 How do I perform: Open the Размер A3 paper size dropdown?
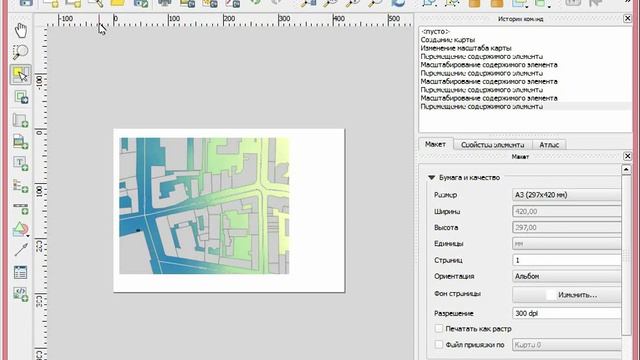(567, 195)
